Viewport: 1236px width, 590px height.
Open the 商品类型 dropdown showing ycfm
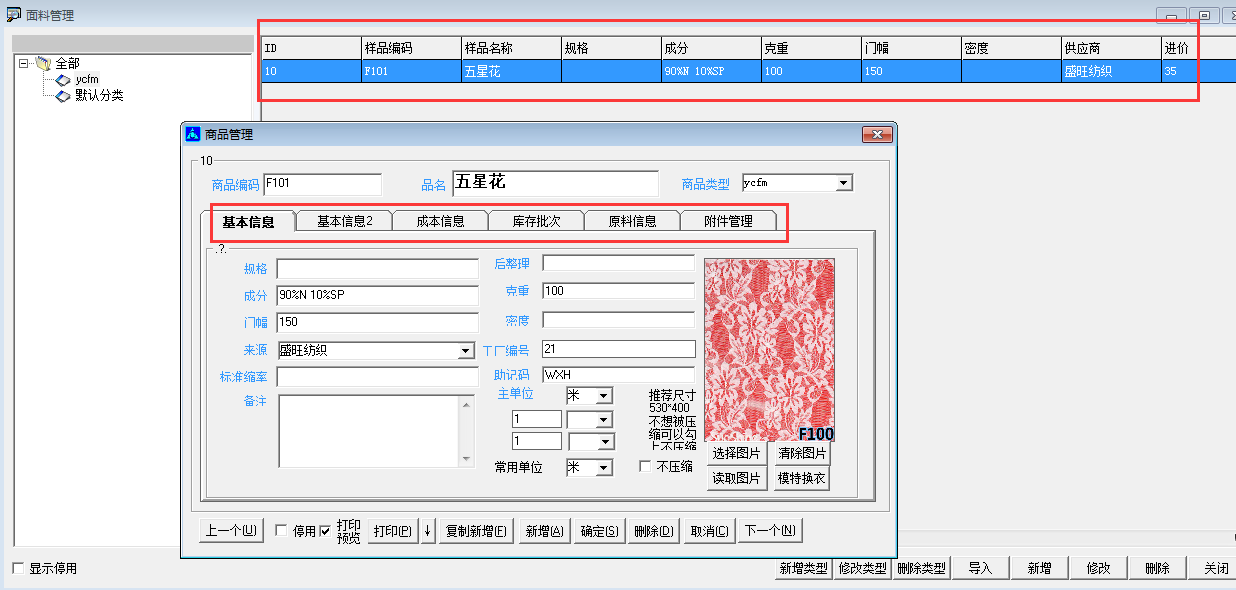tap(844, 183)
